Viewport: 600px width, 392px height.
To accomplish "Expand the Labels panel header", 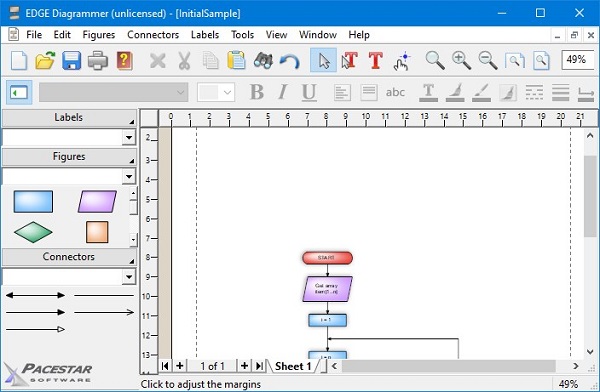I will [x=69, y=118].
